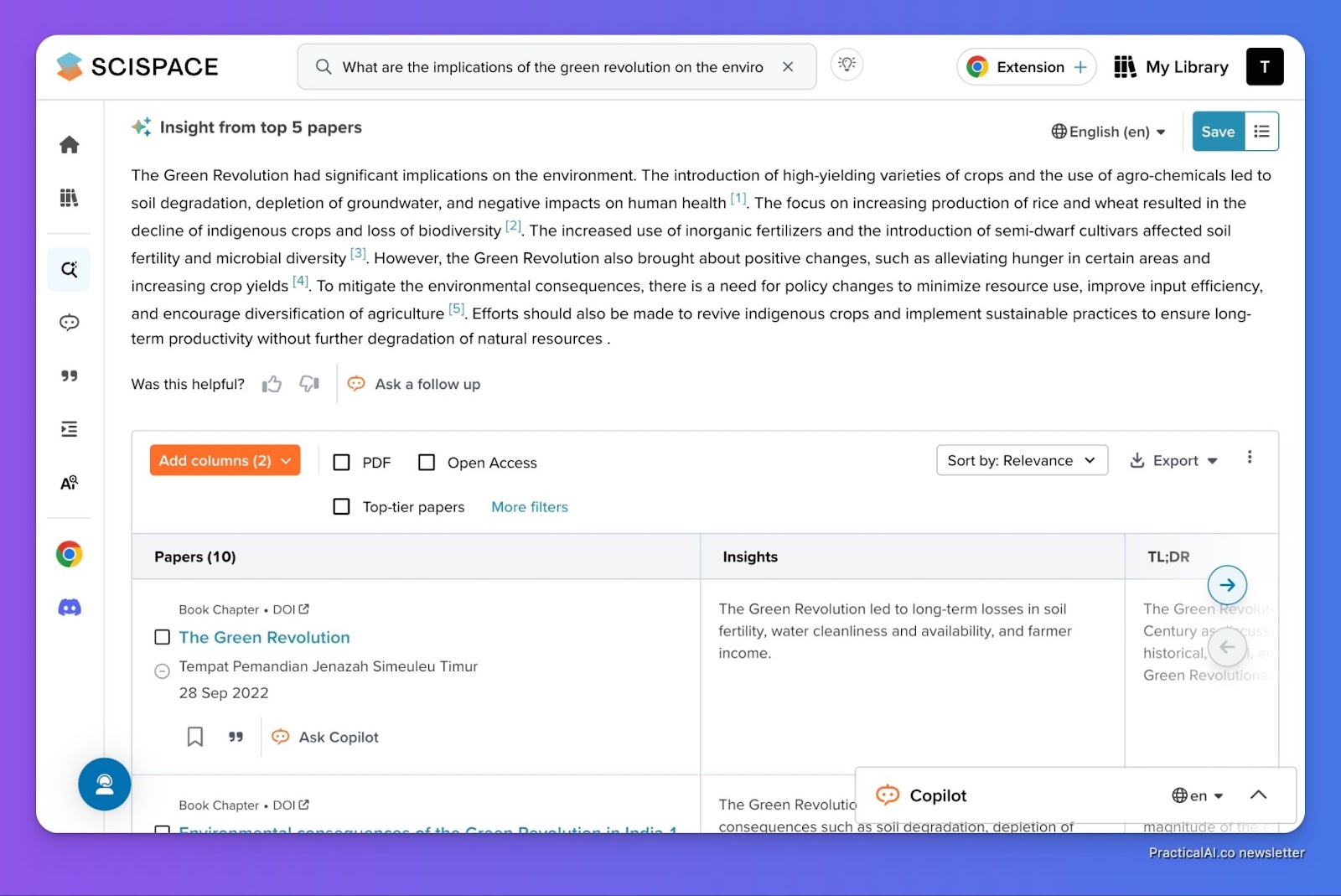
Task: Open citation quotes icon in sidebar
Action: [70, 376]
